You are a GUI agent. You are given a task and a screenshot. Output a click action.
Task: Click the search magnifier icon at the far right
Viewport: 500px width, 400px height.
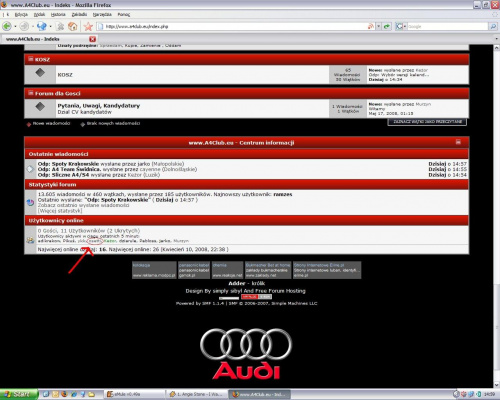(x=493, y=26)
